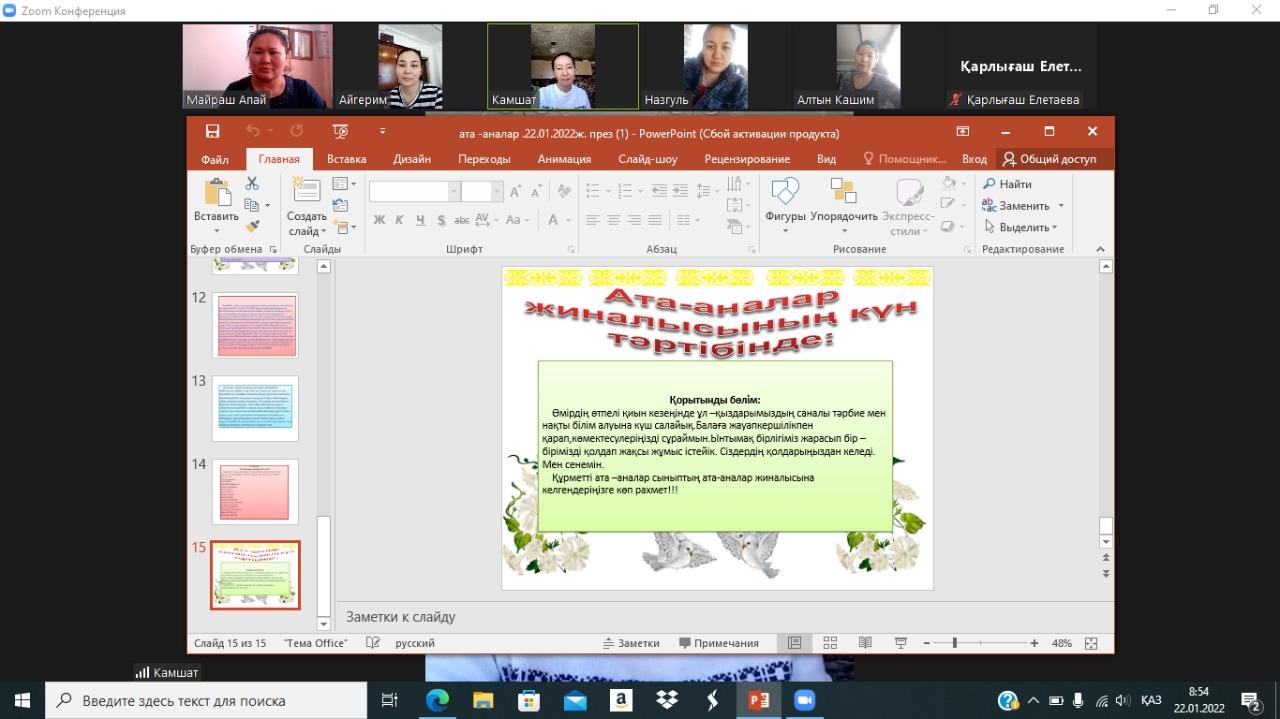The height and width of the screenshot is (719, 1280).
Task: Switch to the Вставка tab
Action: click(x=346, y=159)
